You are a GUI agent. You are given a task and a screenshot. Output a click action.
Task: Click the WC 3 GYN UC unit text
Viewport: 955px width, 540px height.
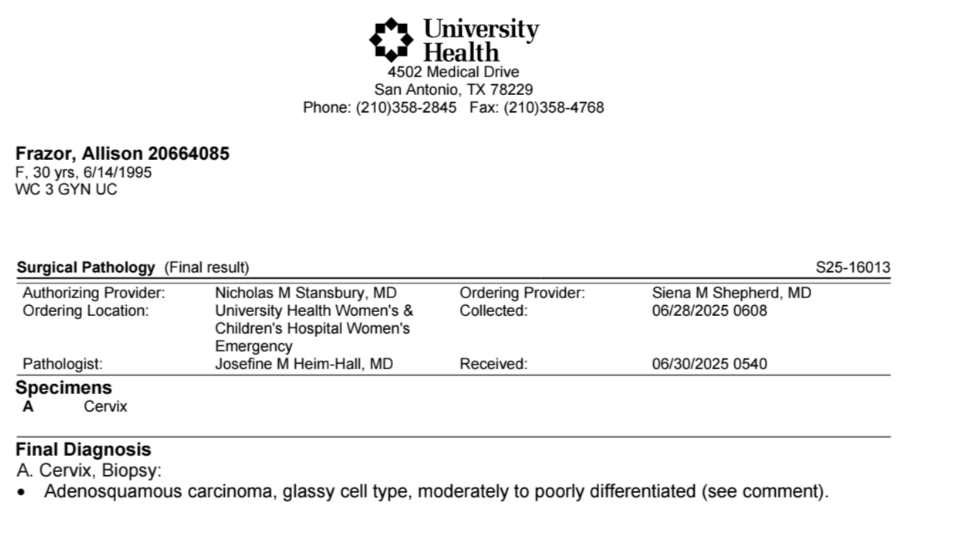click(66, 189)
